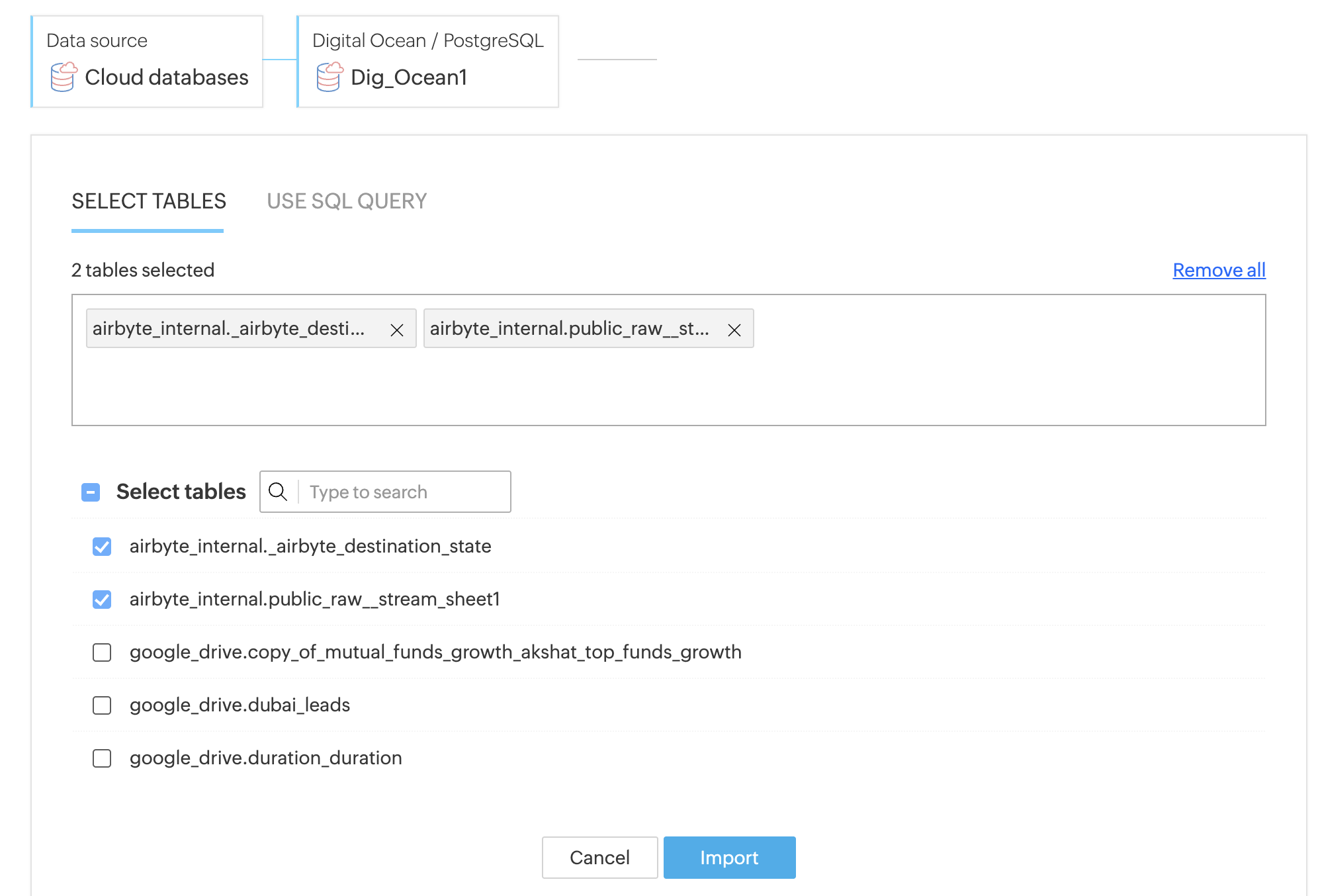Image resolution: width=1318 pixels, height=896 pixels.
Task: Uncheck airbyte_internal._airbyte_destination_state
Action: [x=102, y=547]
